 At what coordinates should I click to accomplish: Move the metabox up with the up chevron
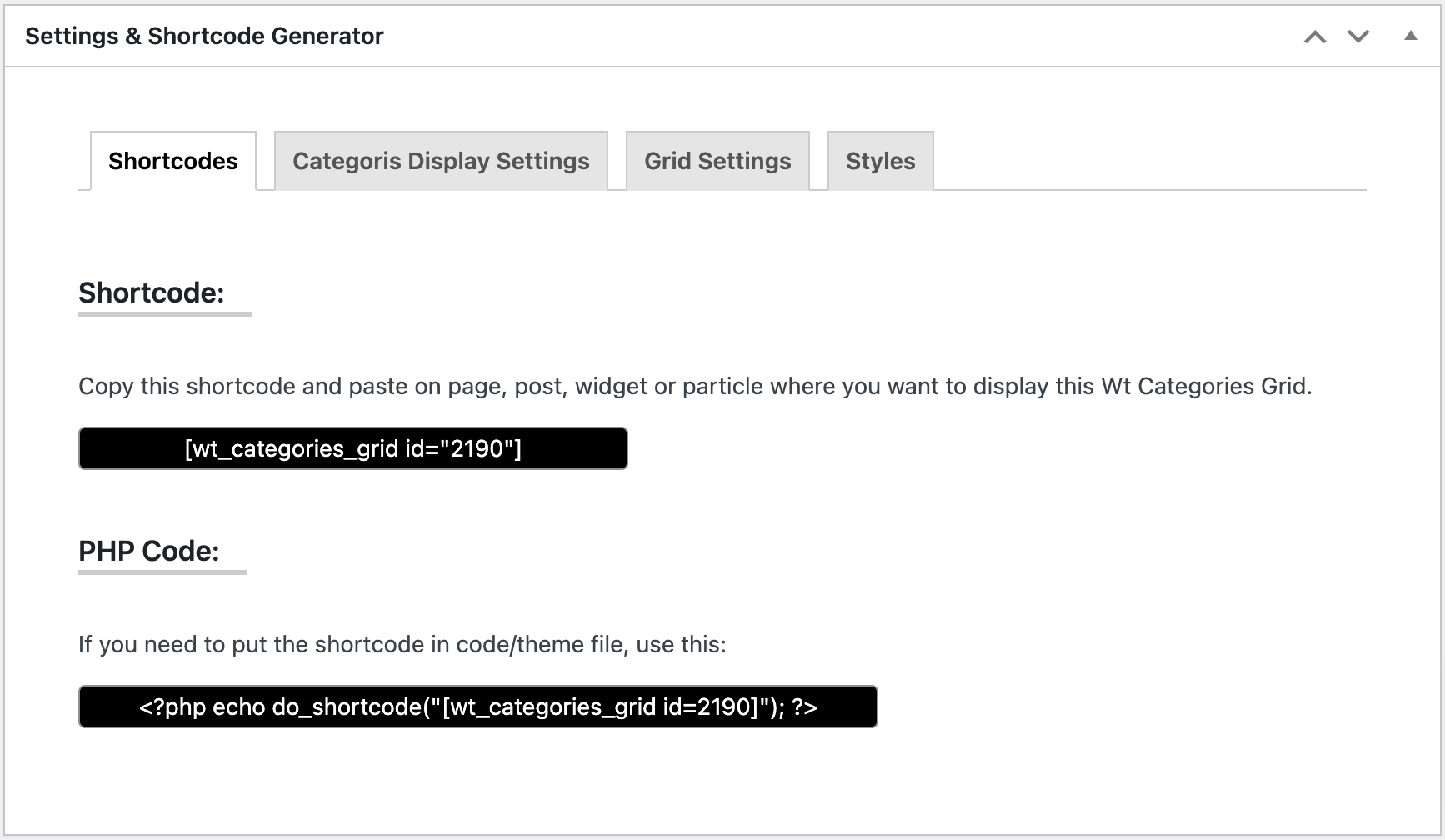coord(1315,37)
